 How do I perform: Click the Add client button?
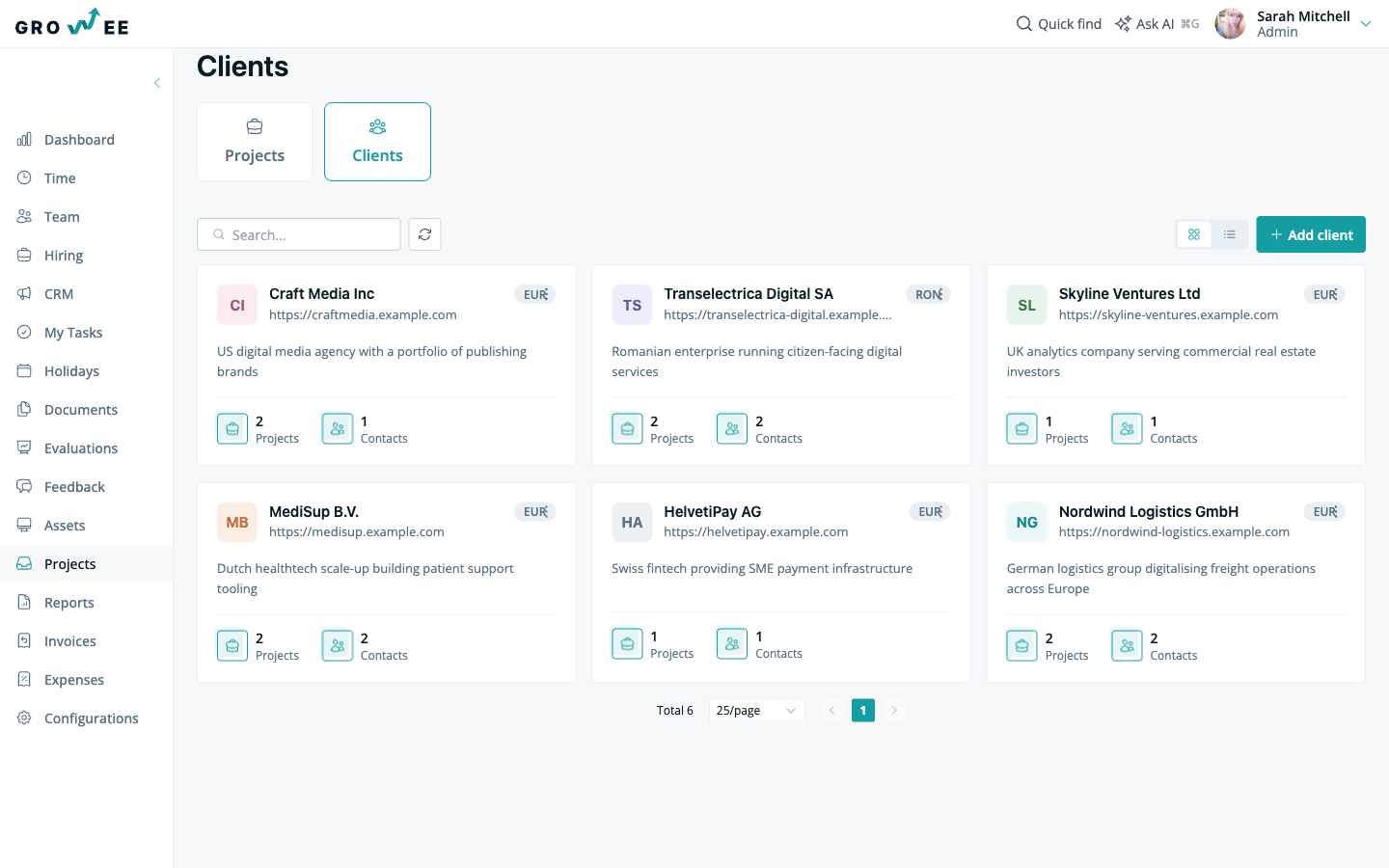click(x=1311, y=234)
